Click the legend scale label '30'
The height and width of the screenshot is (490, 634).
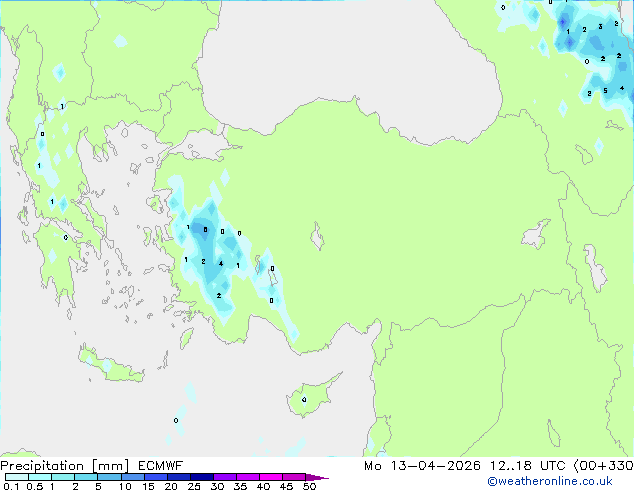217,486
